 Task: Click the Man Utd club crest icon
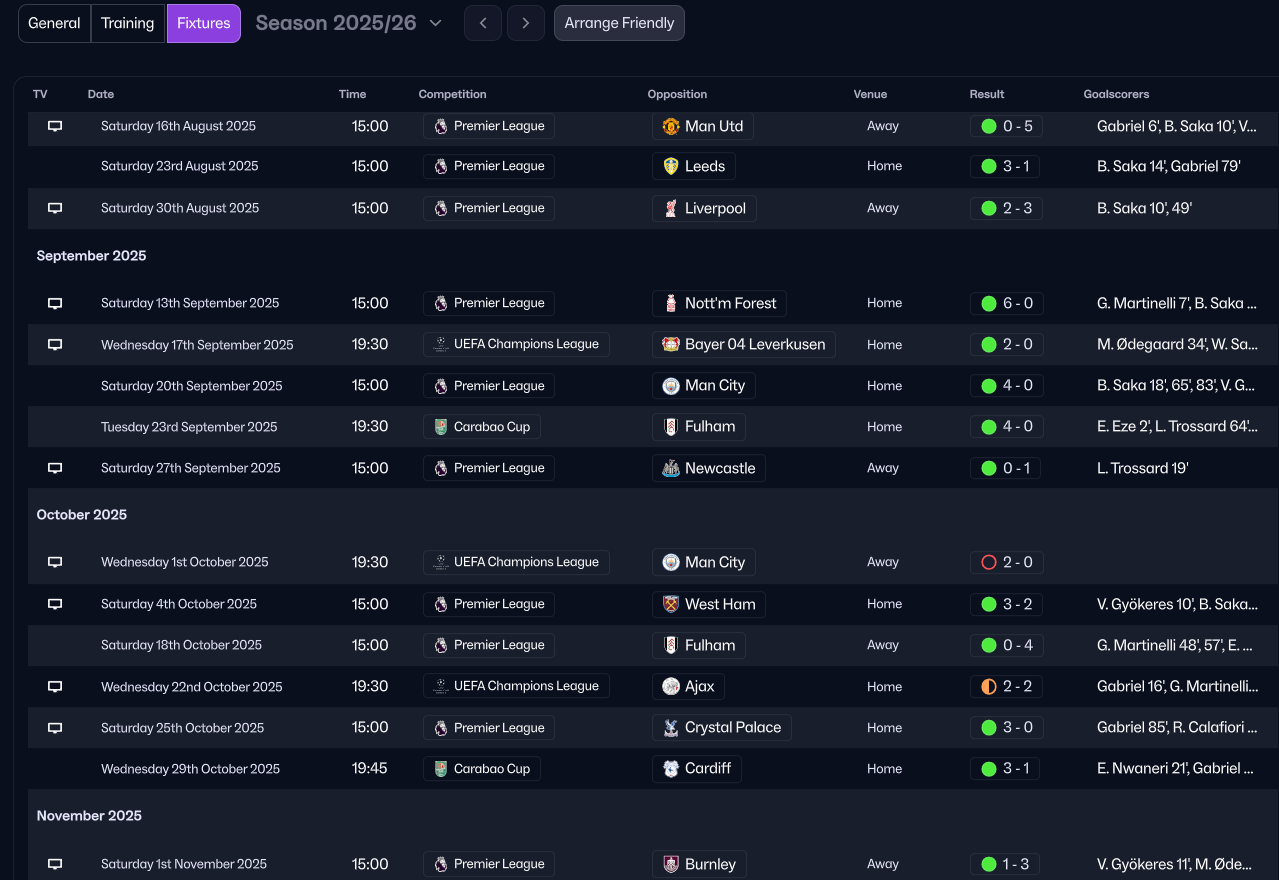671,126
